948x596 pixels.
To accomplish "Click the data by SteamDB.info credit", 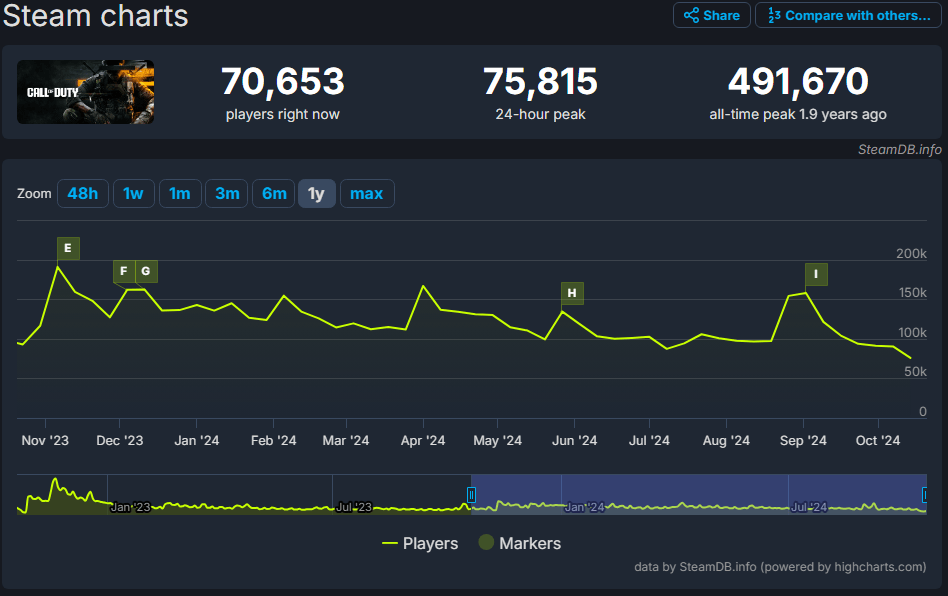I will (780, 567).
